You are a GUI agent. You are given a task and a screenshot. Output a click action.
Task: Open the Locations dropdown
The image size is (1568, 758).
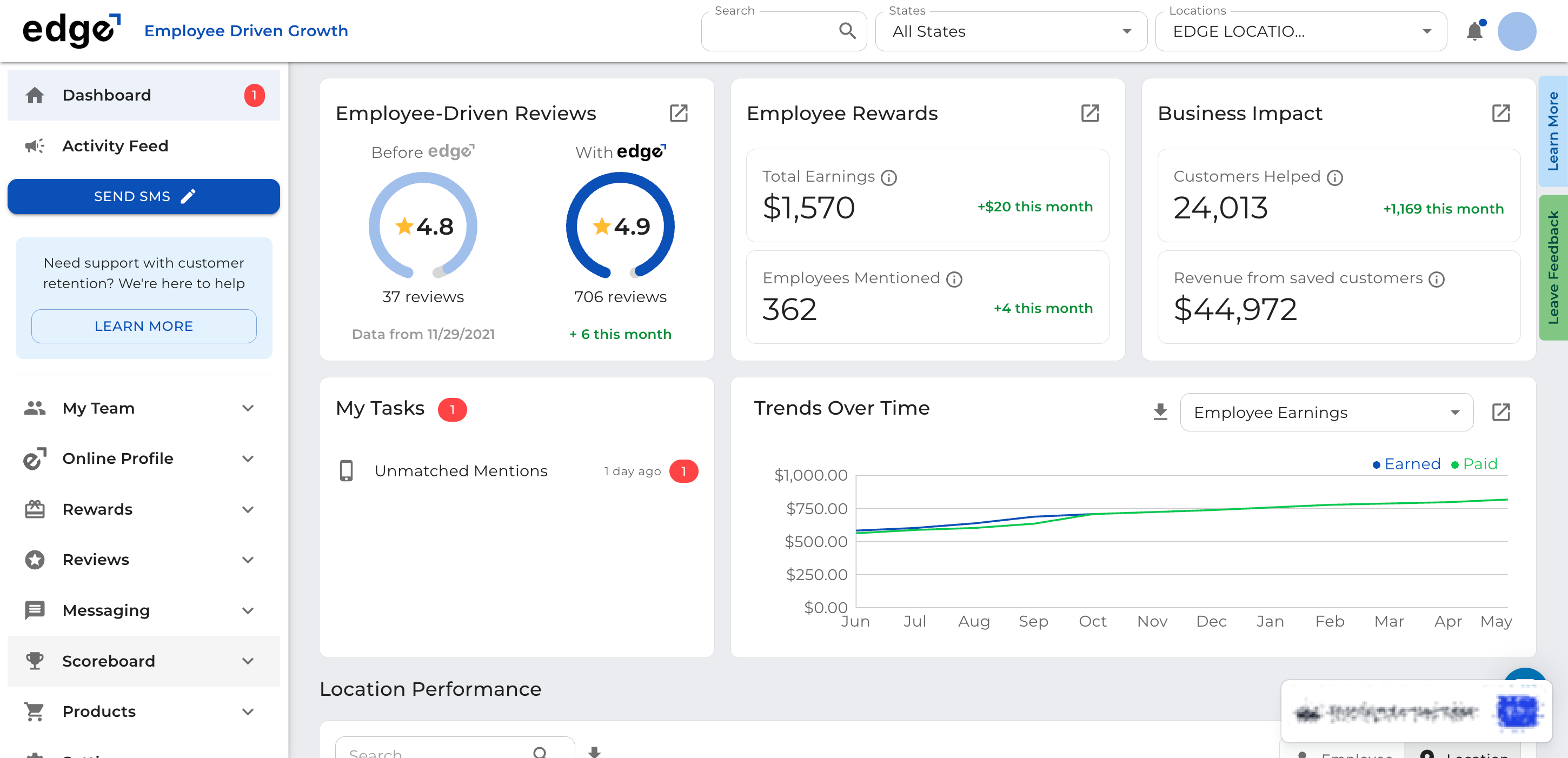[1301, 31]
